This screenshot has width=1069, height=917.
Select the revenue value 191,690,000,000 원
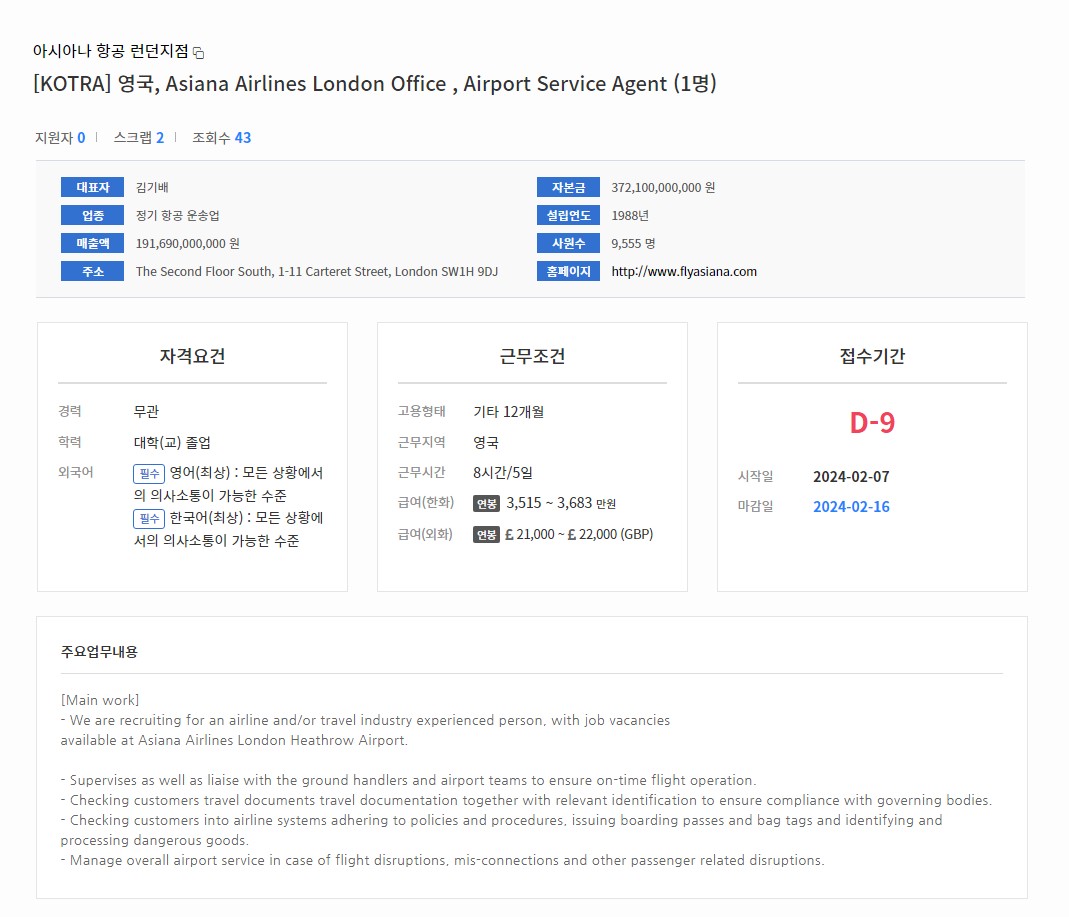tap(187, 243)
